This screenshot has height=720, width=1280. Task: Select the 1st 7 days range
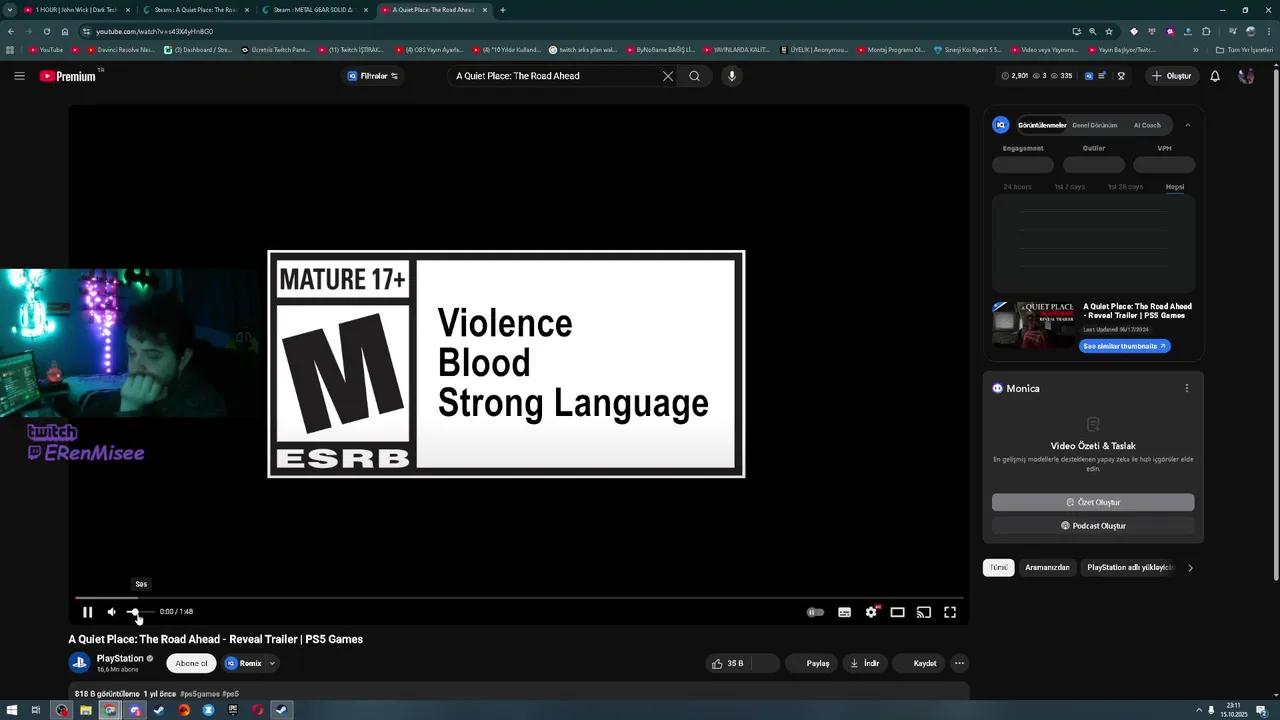(x=1069, y=187)
